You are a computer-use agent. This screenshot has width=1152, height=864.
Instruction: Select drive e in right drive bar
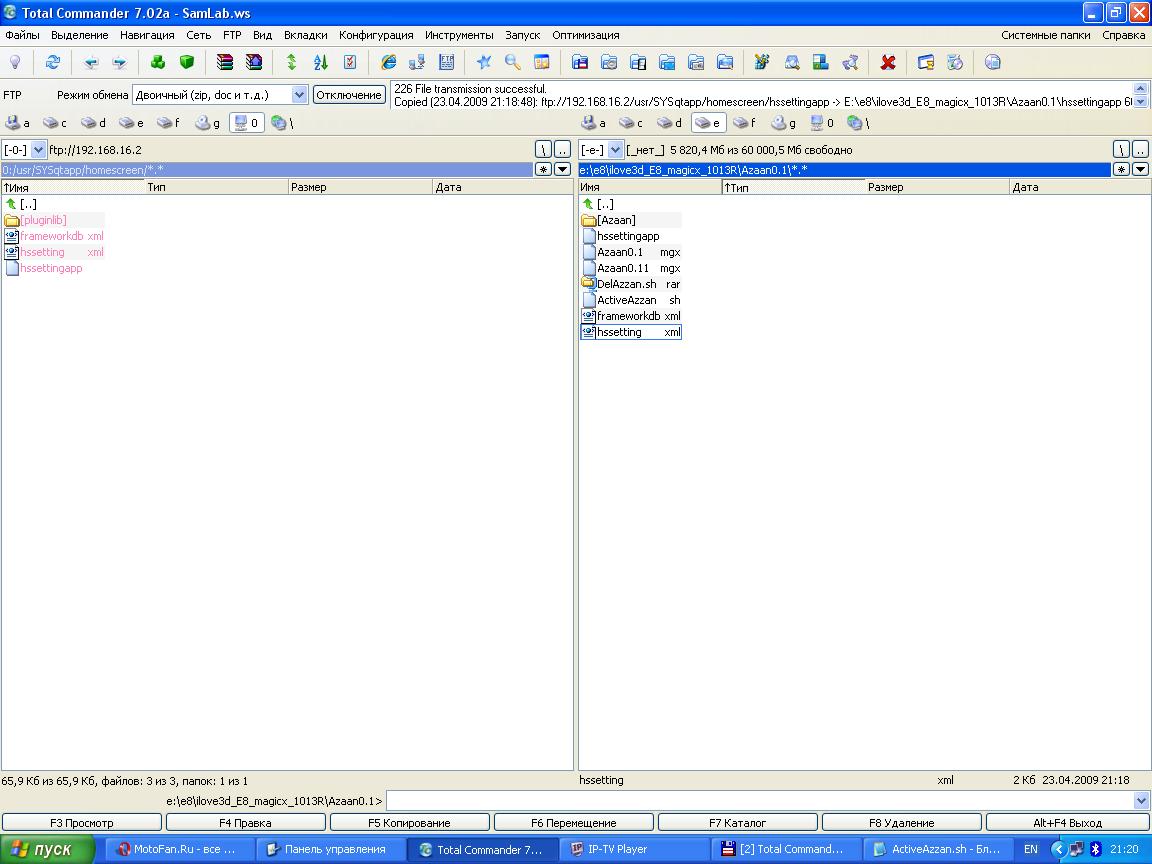point(708,123)
